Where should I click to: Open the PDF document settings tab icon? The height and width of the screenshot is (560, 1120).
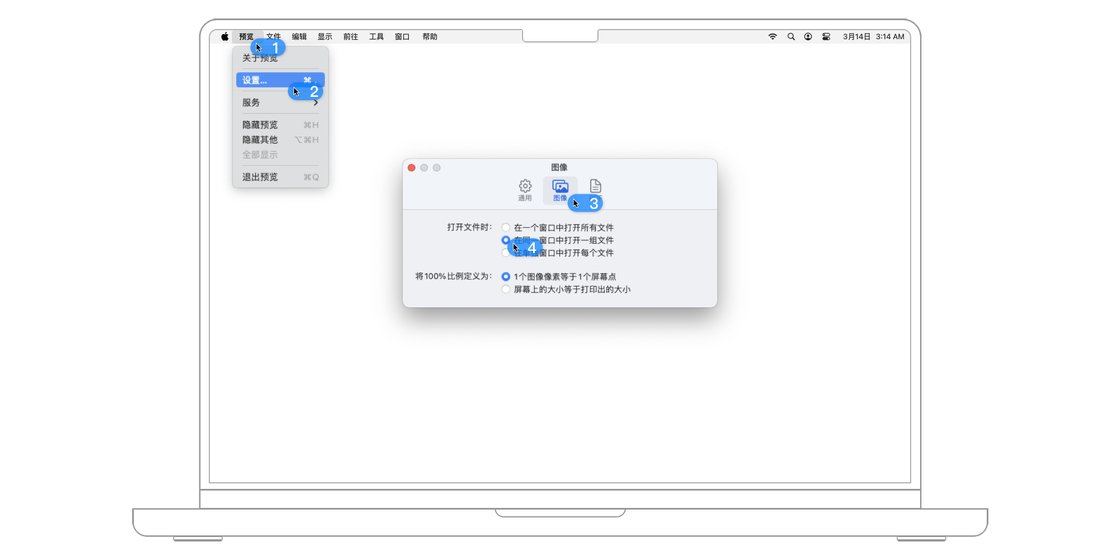point(595,188)
